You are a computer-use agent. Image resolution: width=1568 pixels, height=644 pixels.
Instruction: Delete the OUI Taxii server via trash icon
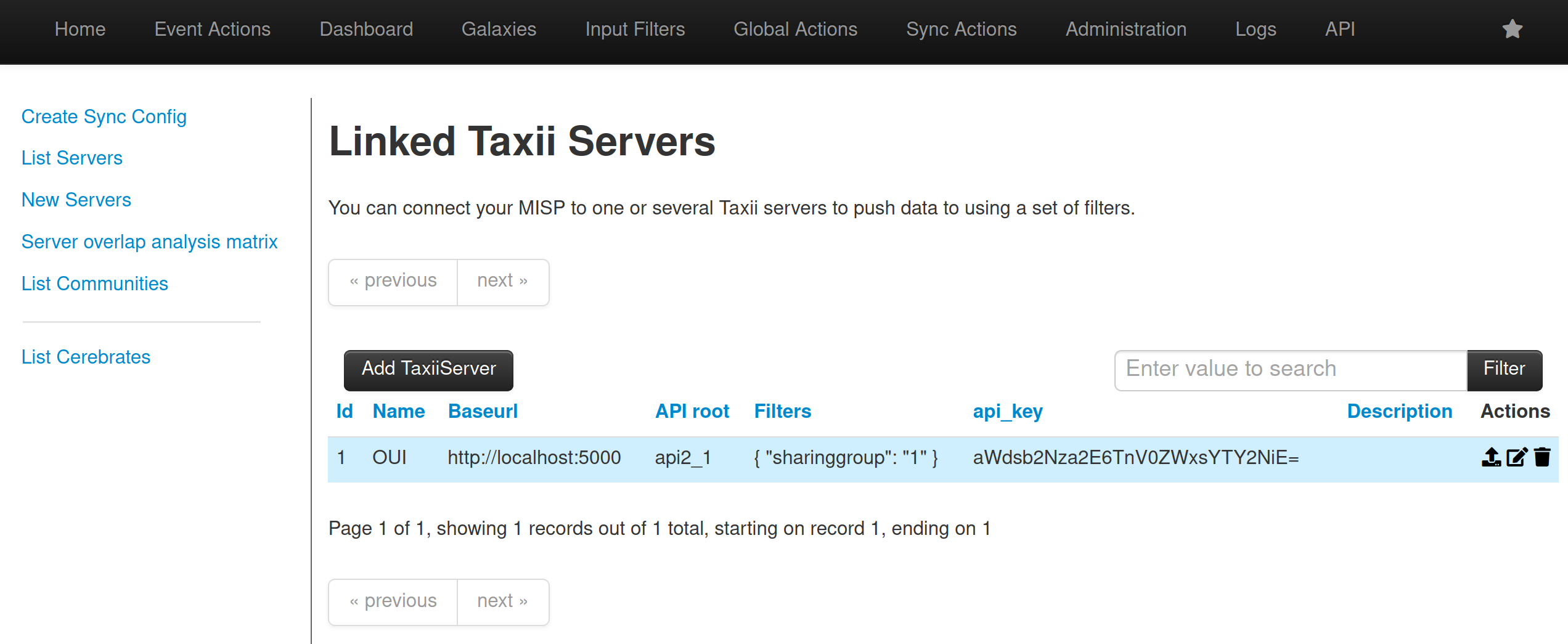[1542, 457]
